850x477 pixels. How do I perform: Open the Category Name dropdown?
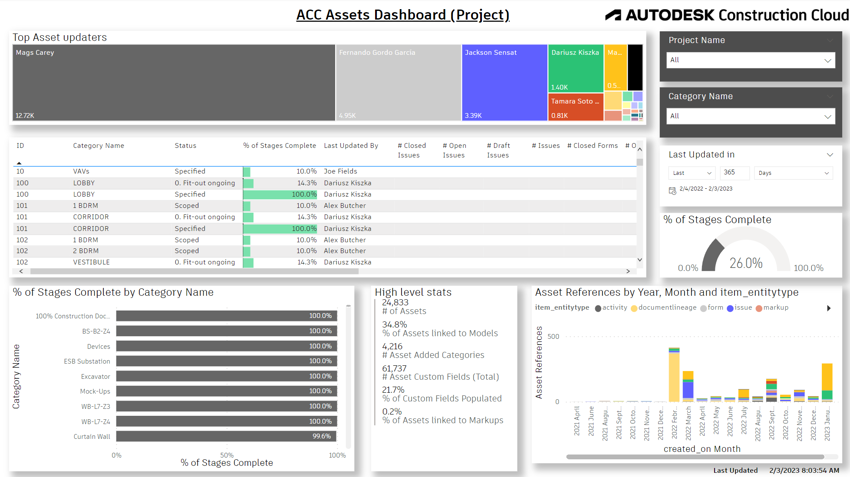pyautogui.click(x=750, y=116)
